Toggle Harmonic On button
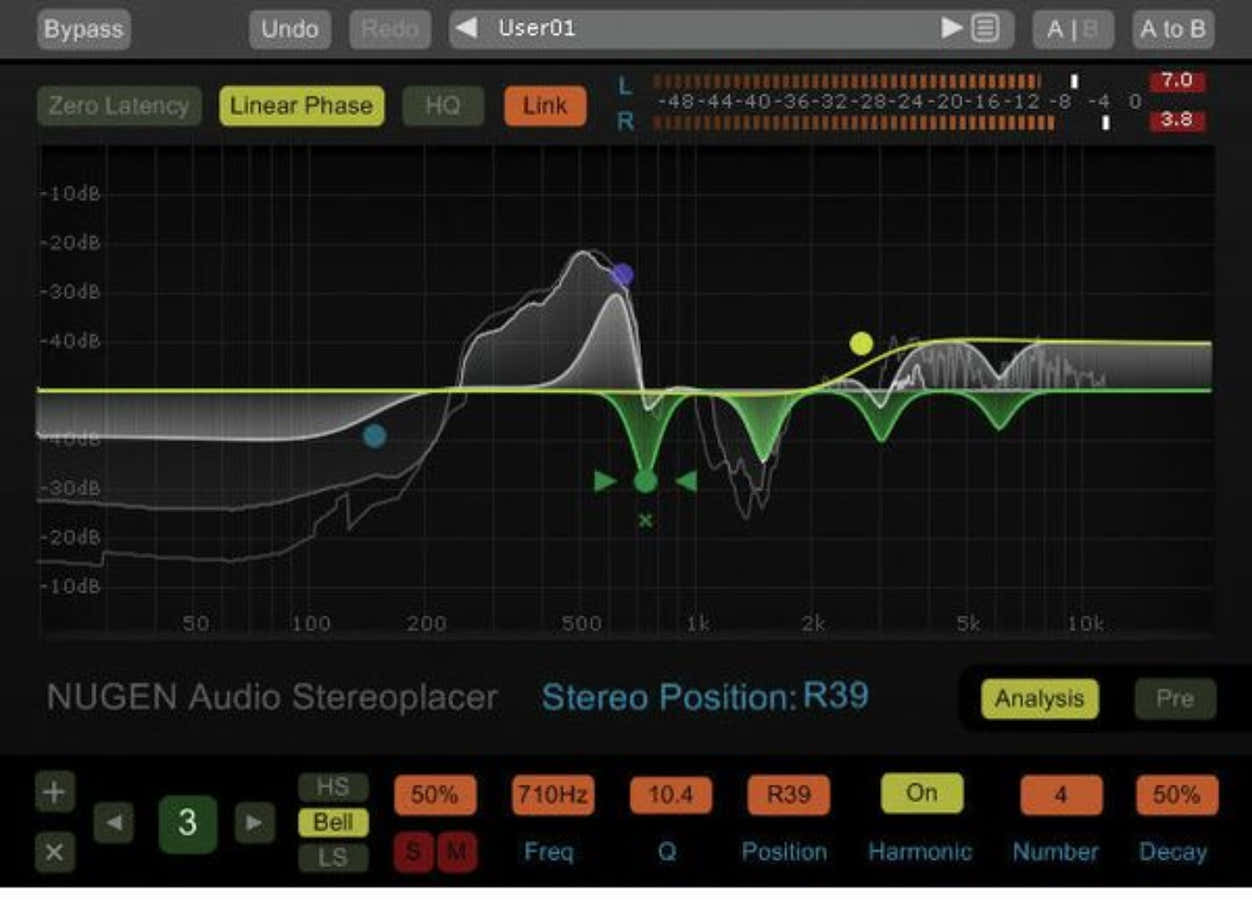 (x=922, y=793)
